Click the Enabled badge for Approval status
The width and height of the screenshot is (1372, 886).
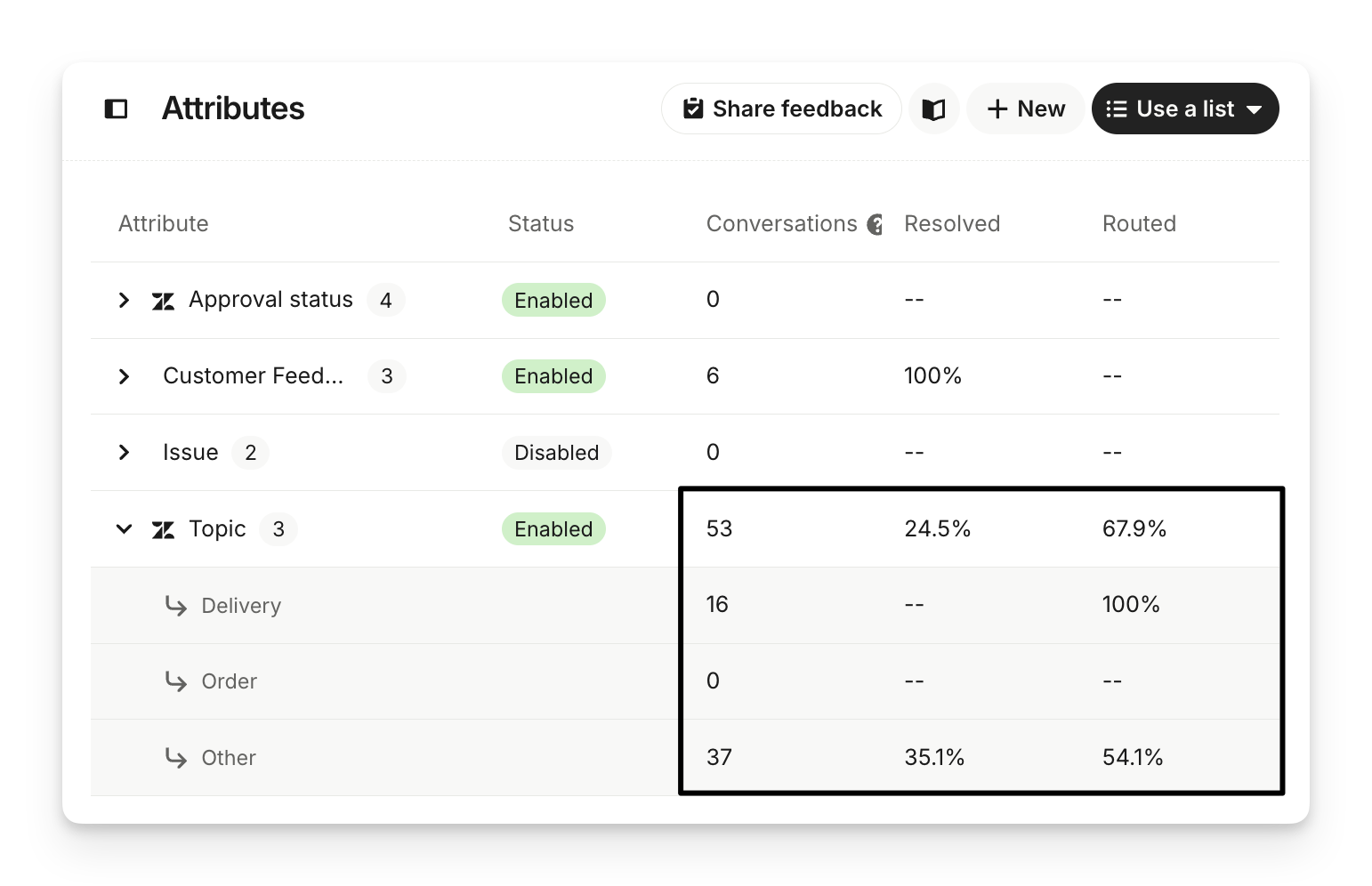(x=553, y=301)
